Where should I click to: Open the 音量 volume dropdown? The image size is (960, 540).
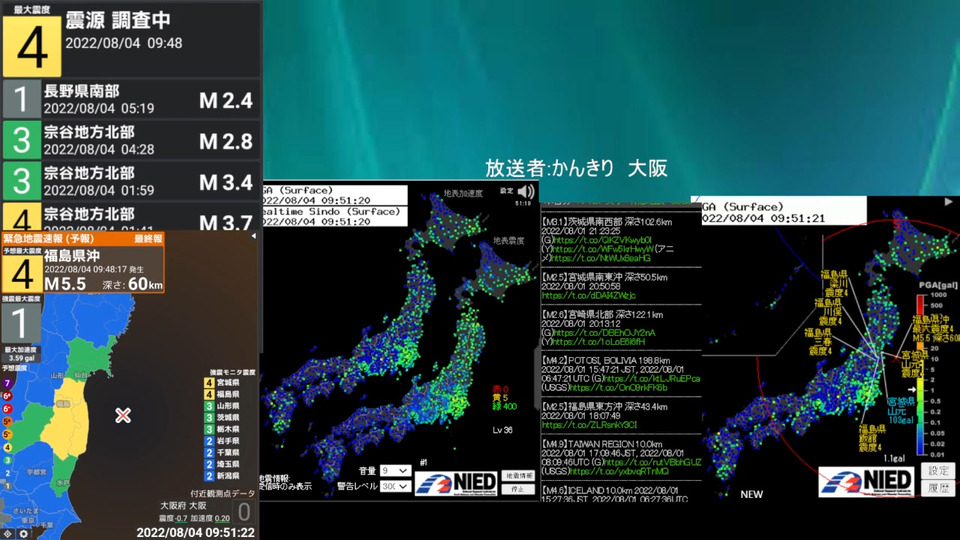[395, 470]
